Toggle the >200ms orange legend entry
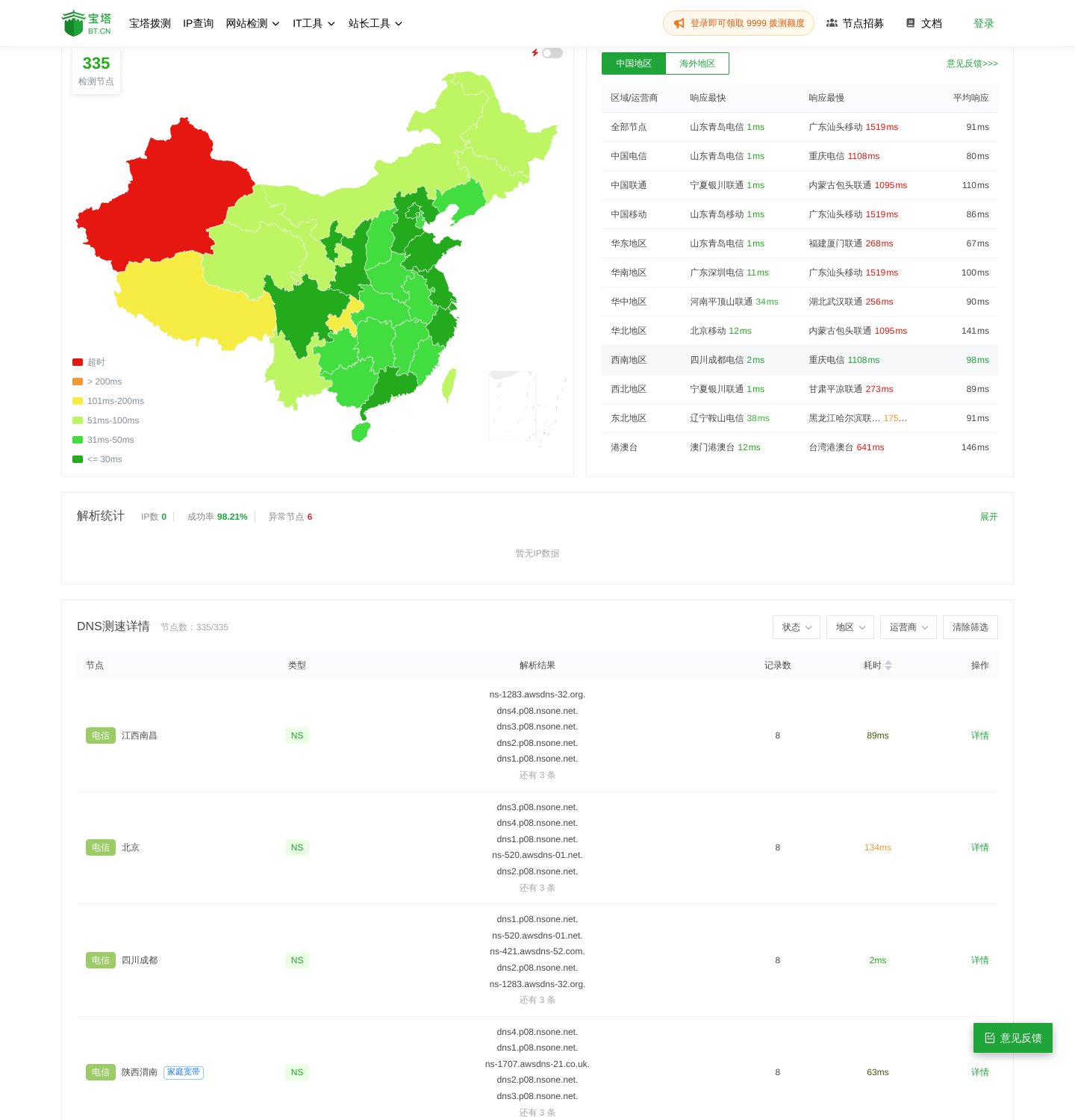The height and width of the screenshot is (1120, 1075). (97, 382)
